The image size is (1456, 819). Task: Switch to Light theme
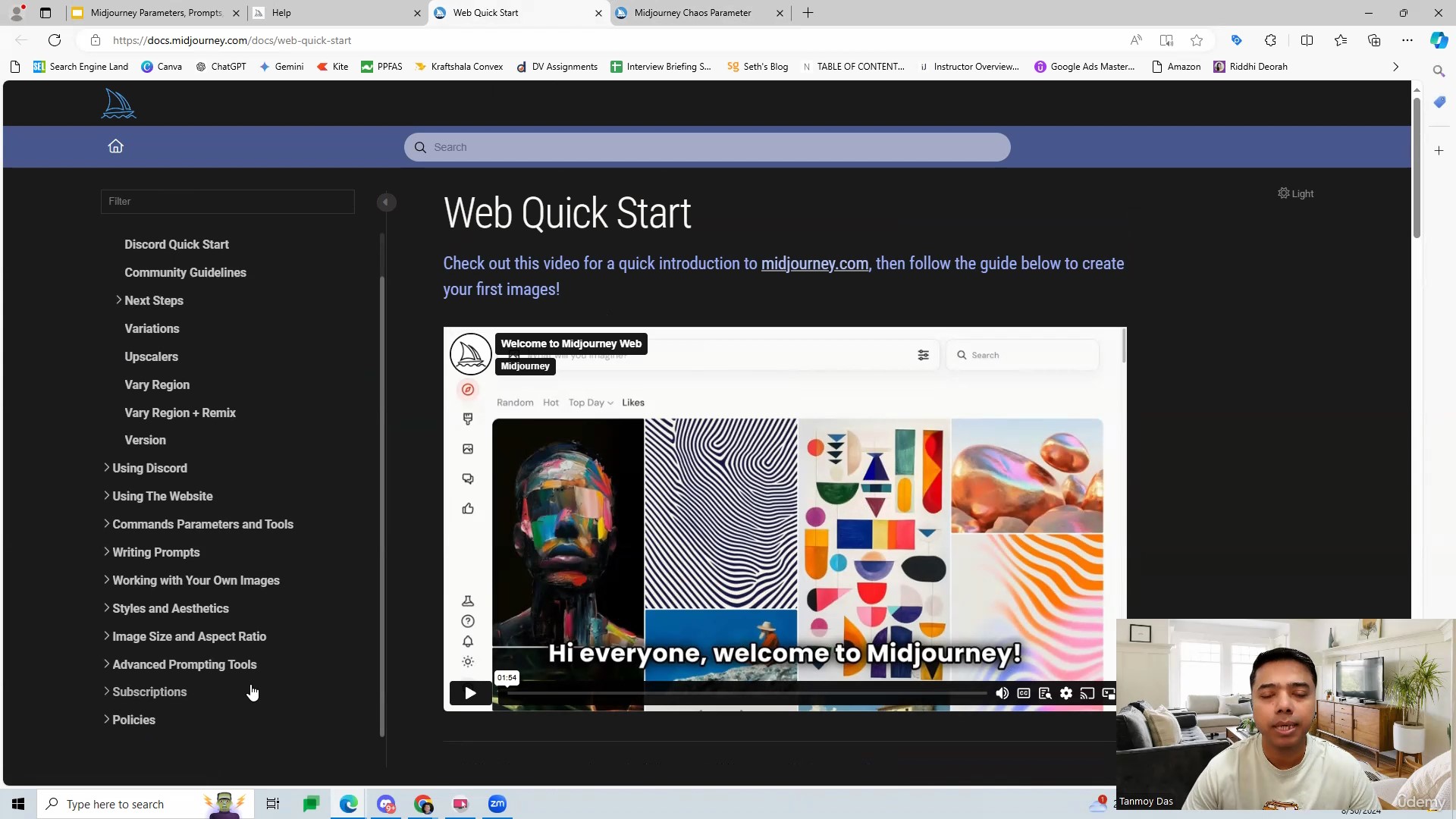click(1295, 193)
